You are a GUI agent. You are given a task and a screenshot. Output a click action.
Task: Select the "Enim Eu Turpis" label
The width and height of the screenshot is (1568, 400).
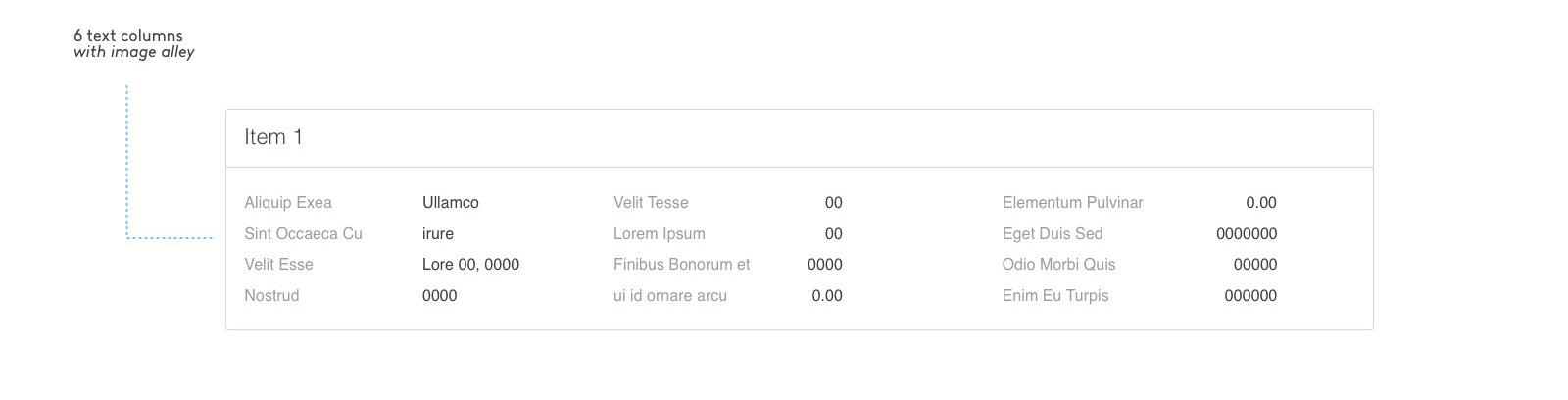1054,296
